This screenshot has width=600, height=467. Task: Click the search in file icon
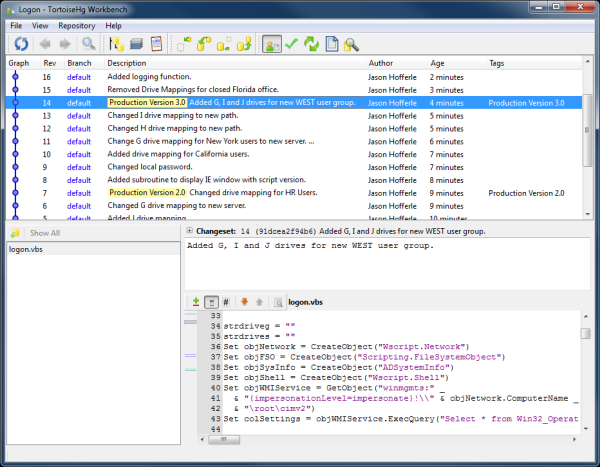pyautogui.click(x=278, y=302)
